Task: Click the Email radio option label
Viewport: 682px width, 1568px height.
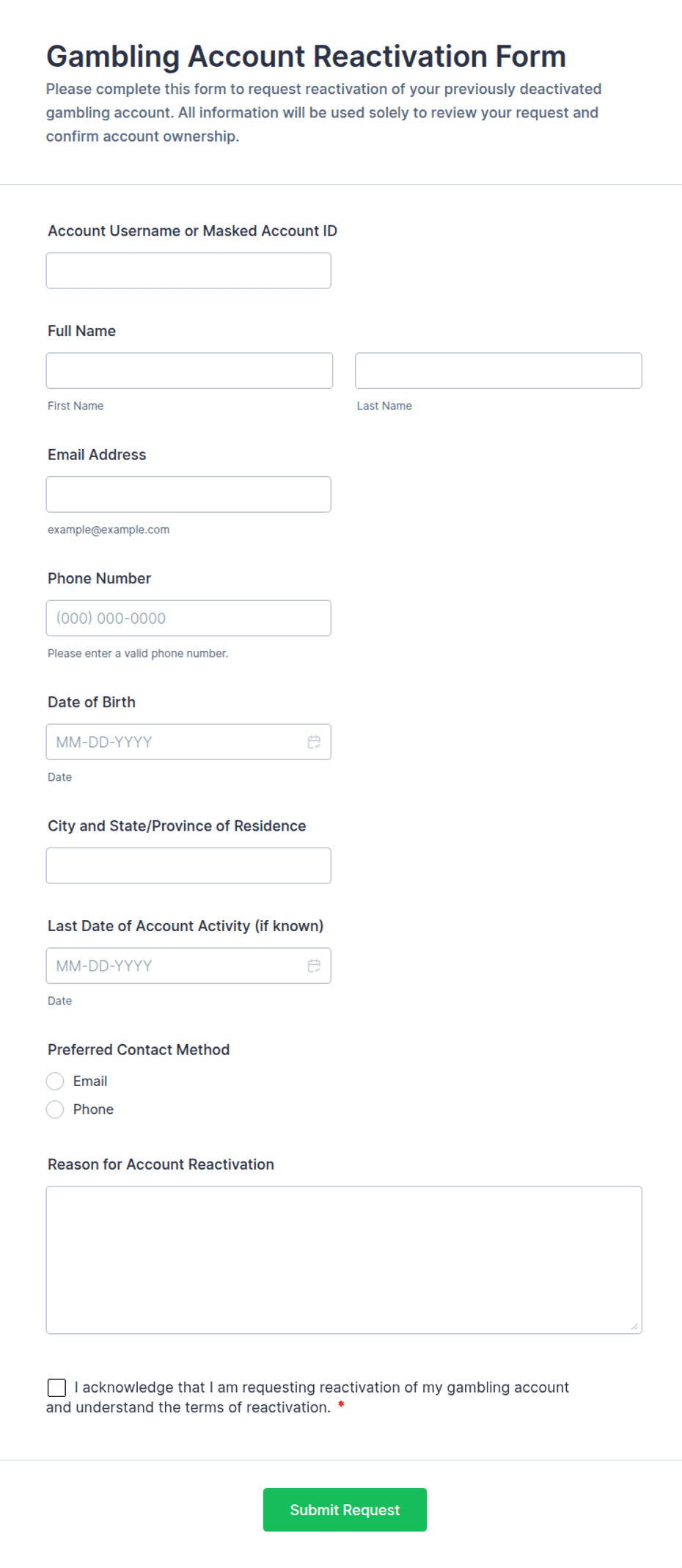Action: [90, 1081]
